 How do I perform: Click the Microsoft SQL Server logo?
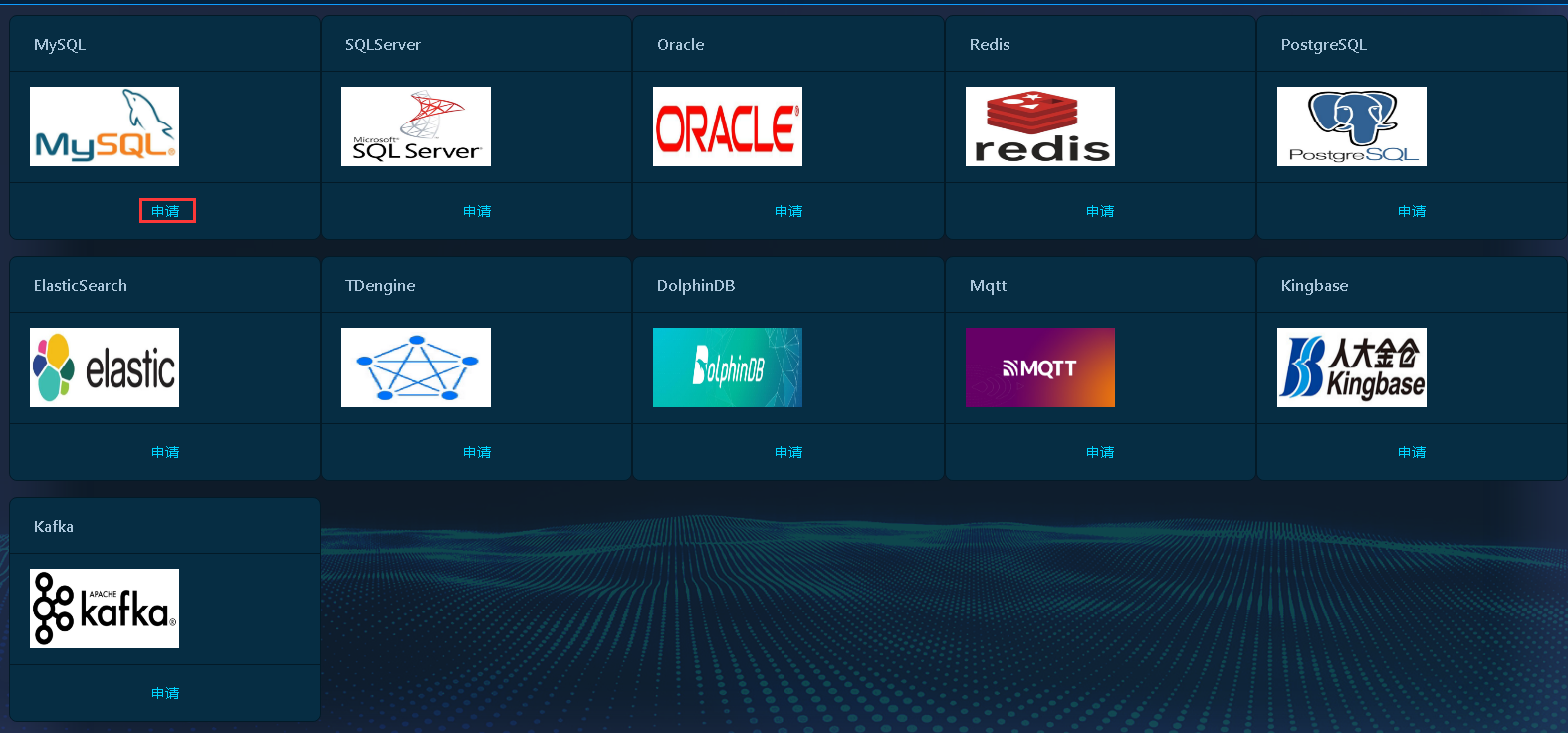(x=416, y=126)
